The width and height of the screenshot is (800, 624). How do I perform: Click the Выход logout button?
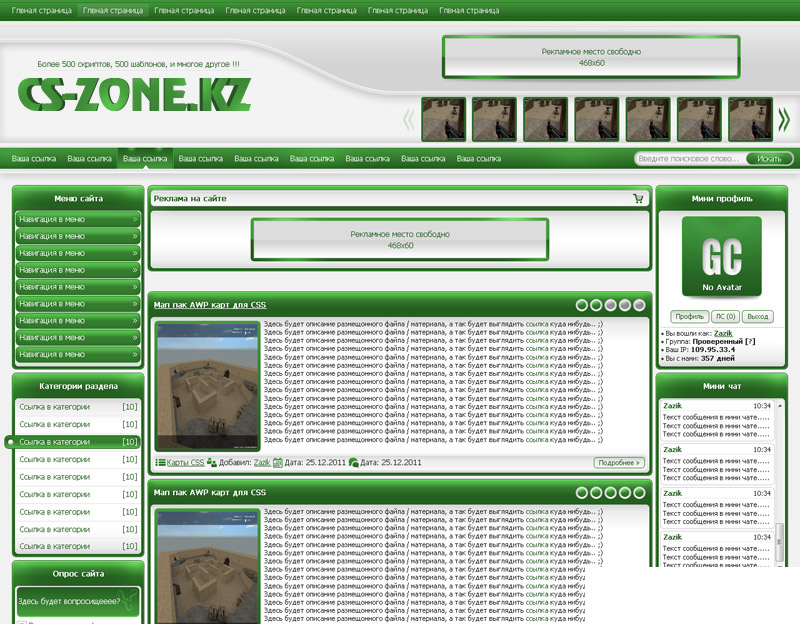pos(757,316)
